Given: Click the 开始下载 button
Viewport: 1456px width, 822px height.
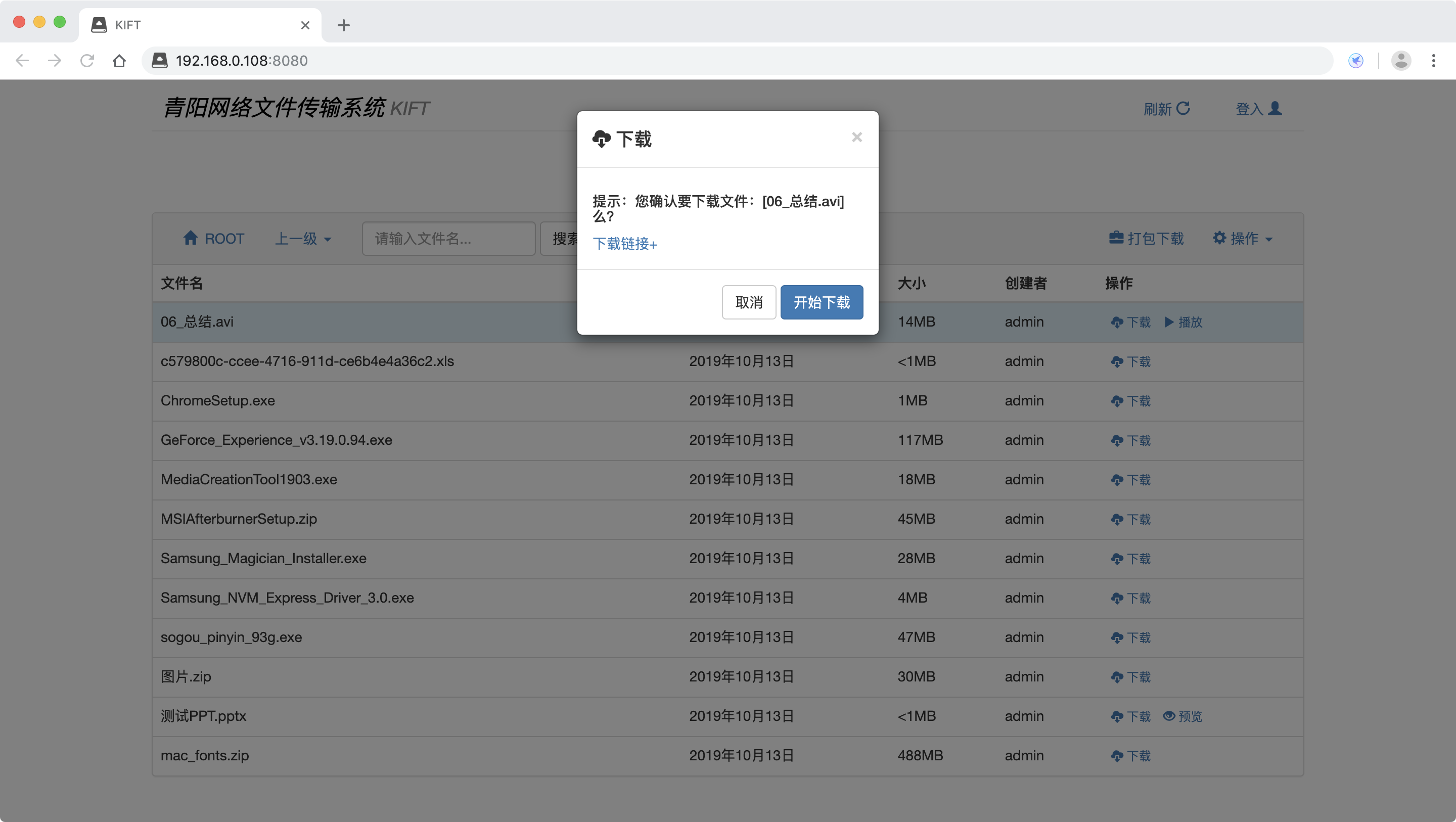Looking at the screenshot, I should click(x=821, y=302).
